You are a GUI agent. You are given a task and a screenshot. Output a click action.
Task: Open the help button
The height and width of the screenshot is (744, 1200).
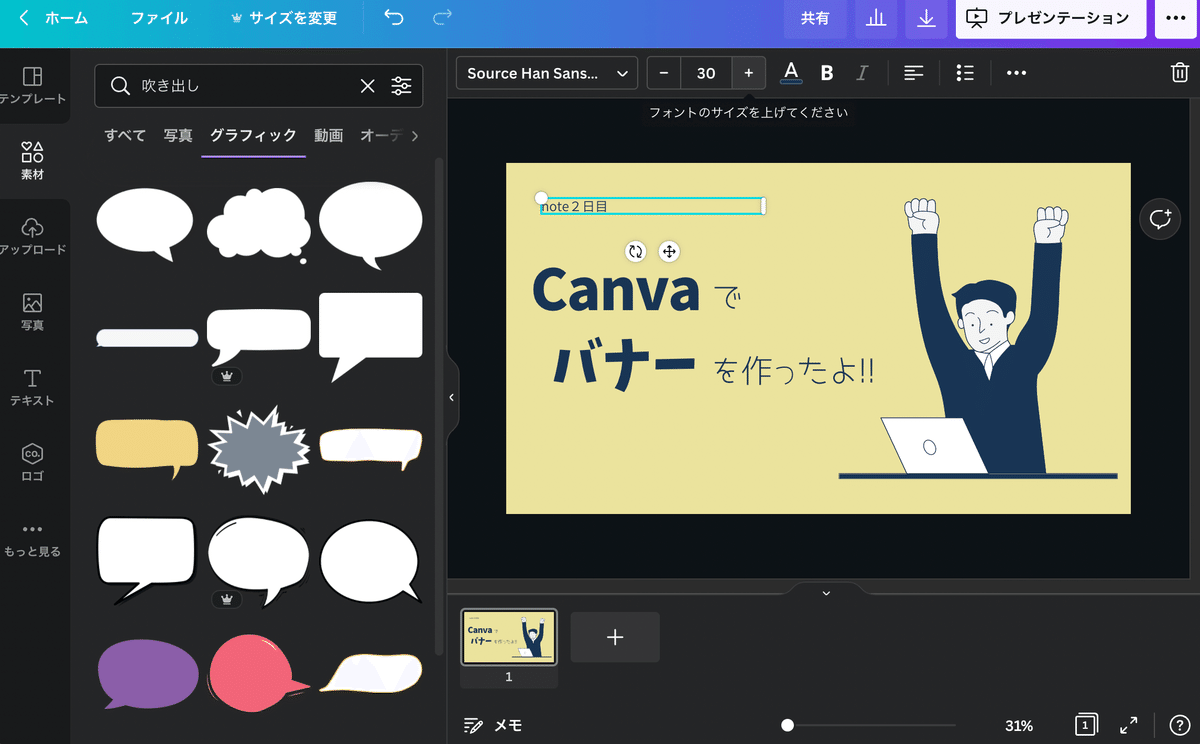pyautogui.click(x=1178, y=725)
